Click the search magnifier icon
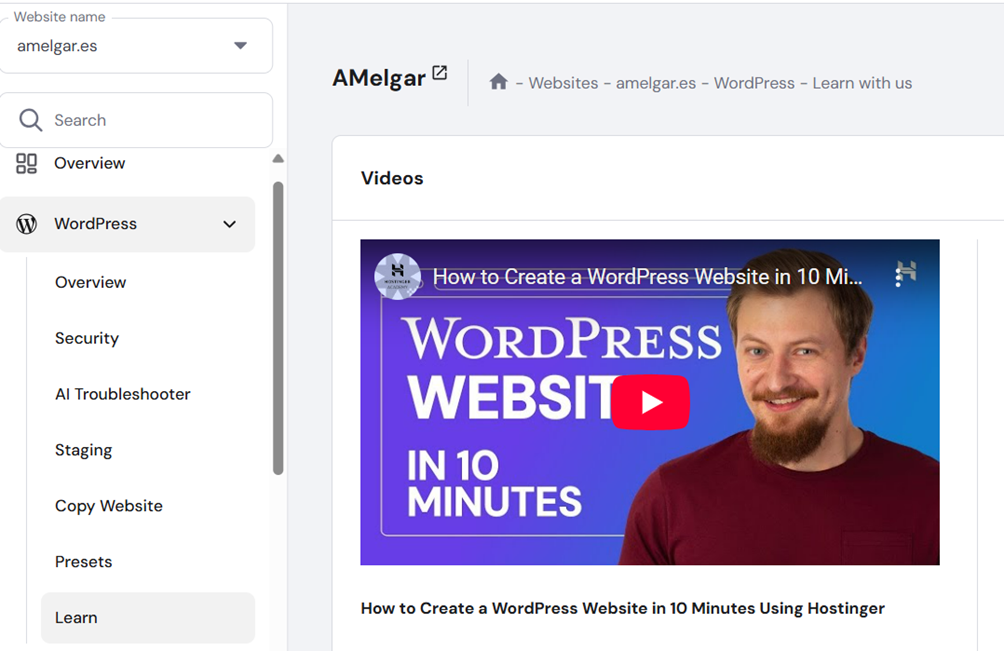The image size is (1004, 651). [x=31, y=120]
